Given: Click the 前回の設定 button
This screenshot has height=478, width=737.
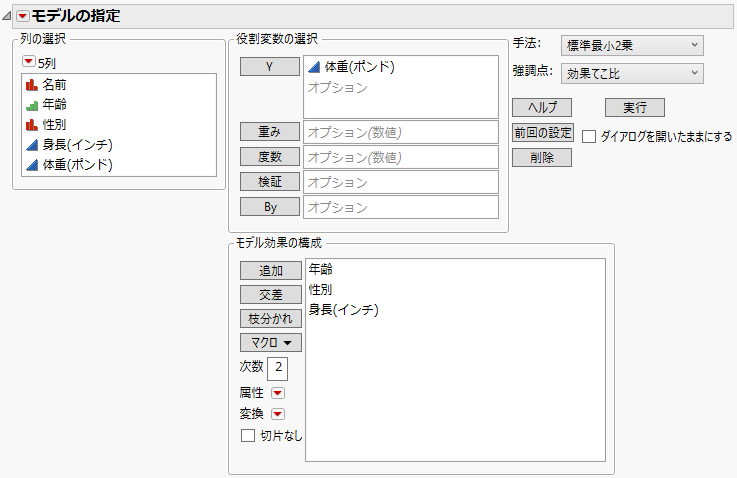Looking at the screenshot, I should click(543, 133).
